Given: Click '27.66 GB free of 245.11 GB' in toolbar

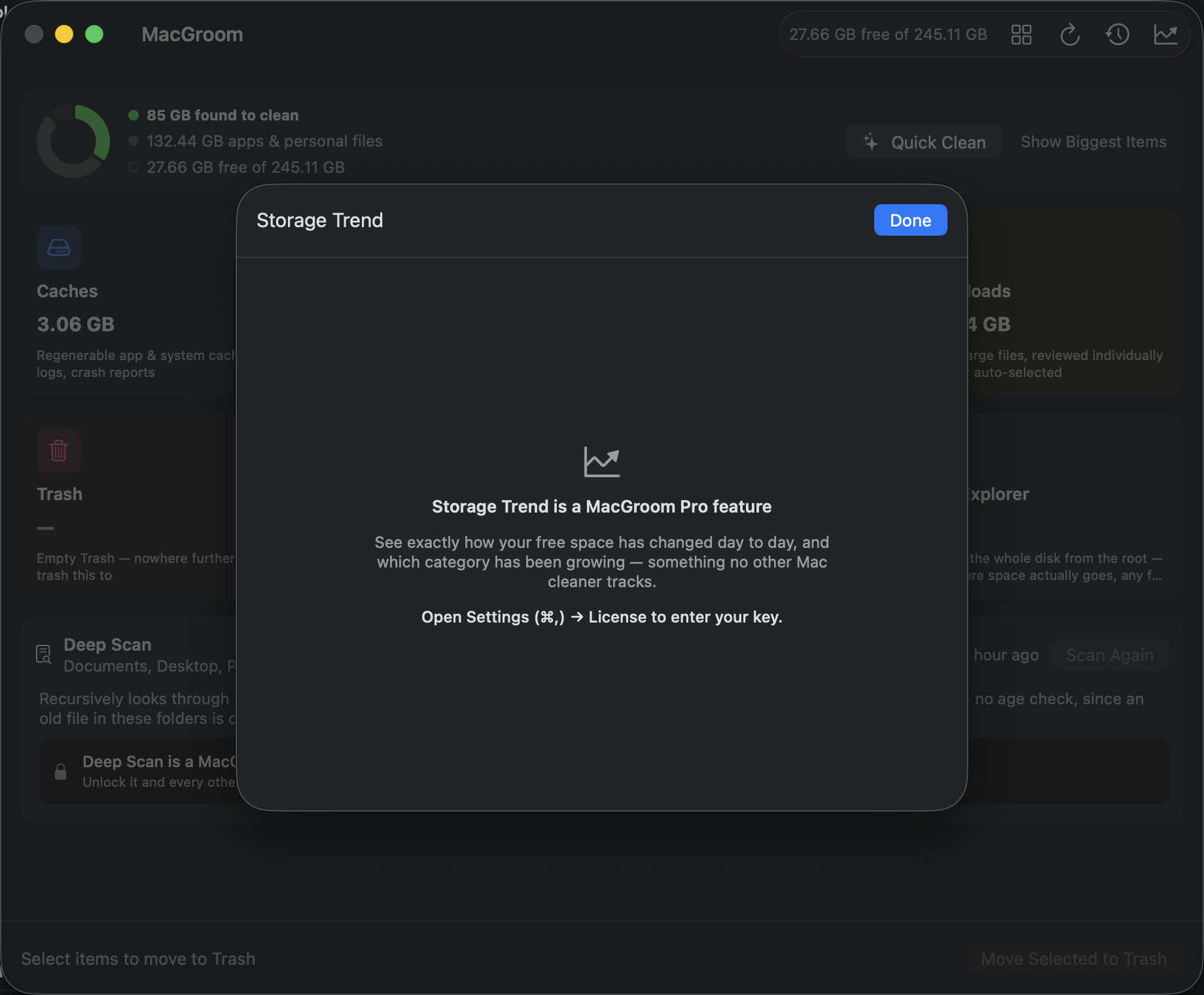Looking at the screenshot, I should (888, 35).
